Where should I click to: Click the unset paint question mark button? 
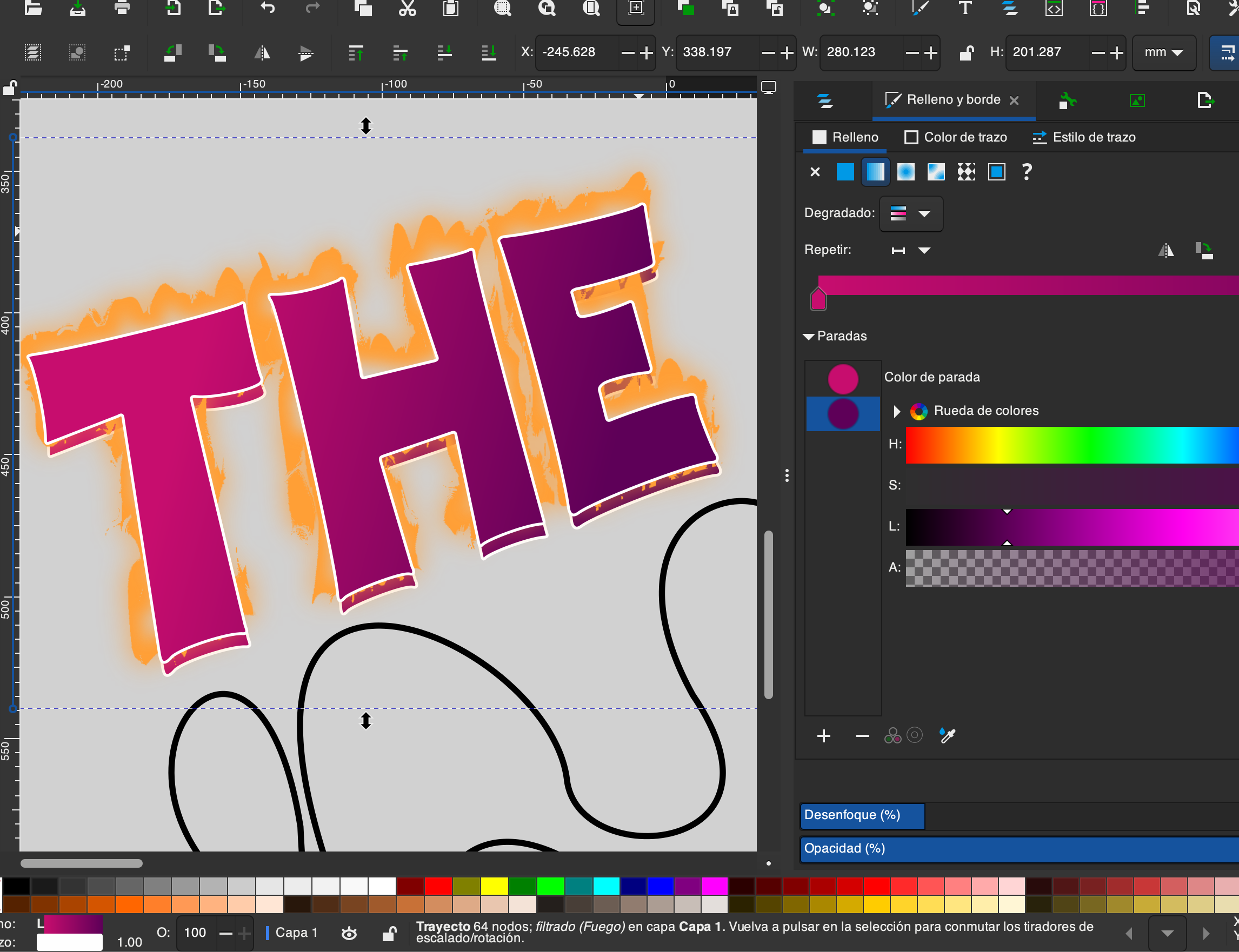point(1027,172)
